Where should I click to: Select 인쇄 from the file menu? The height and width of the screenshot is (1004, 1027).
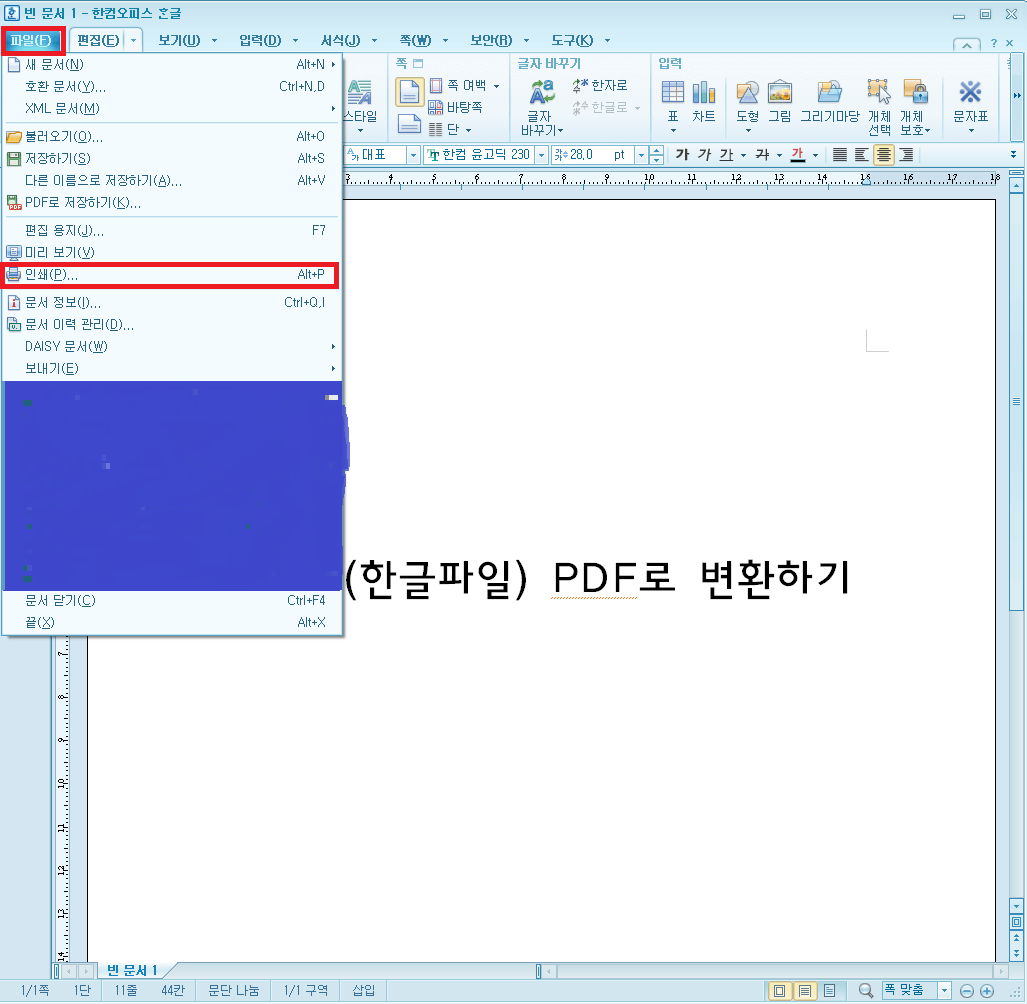pyautogui.click(x=100, y=276)
